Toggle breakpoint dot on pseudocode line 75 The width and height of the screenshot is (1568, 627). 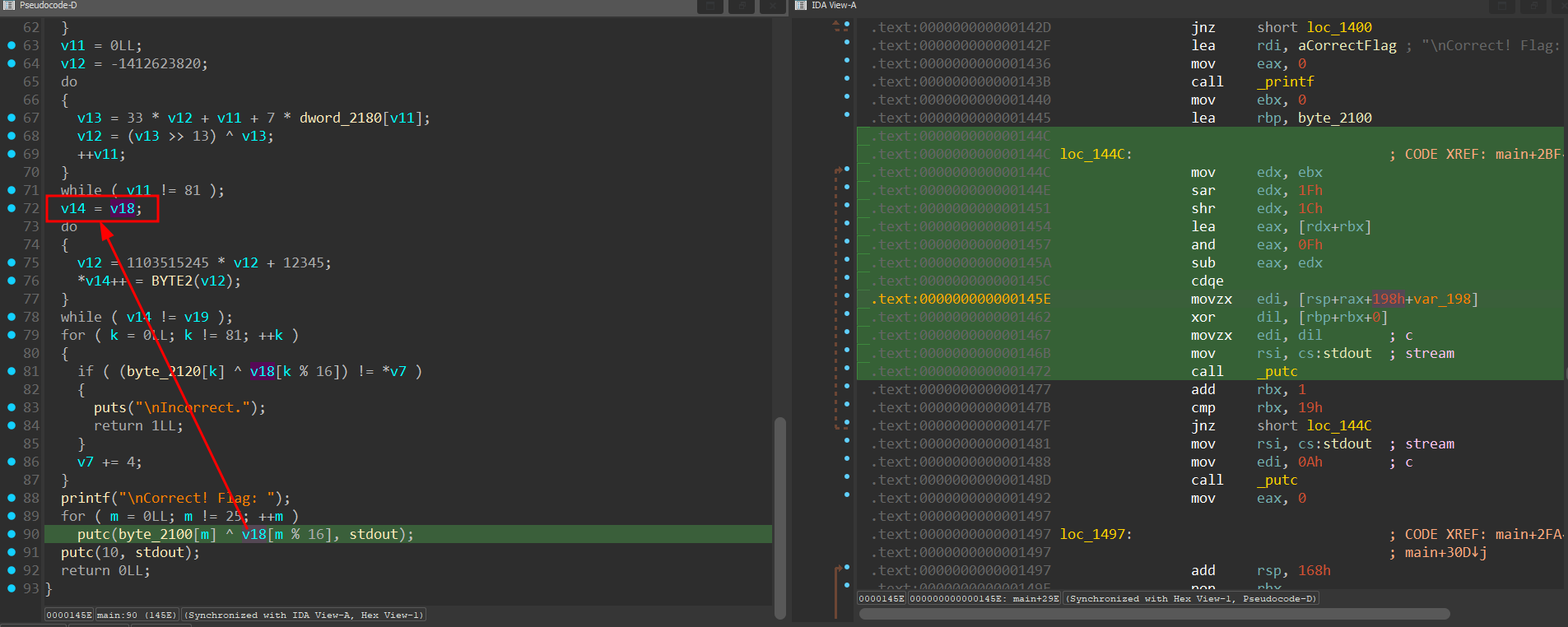click(x=12, y=262)
